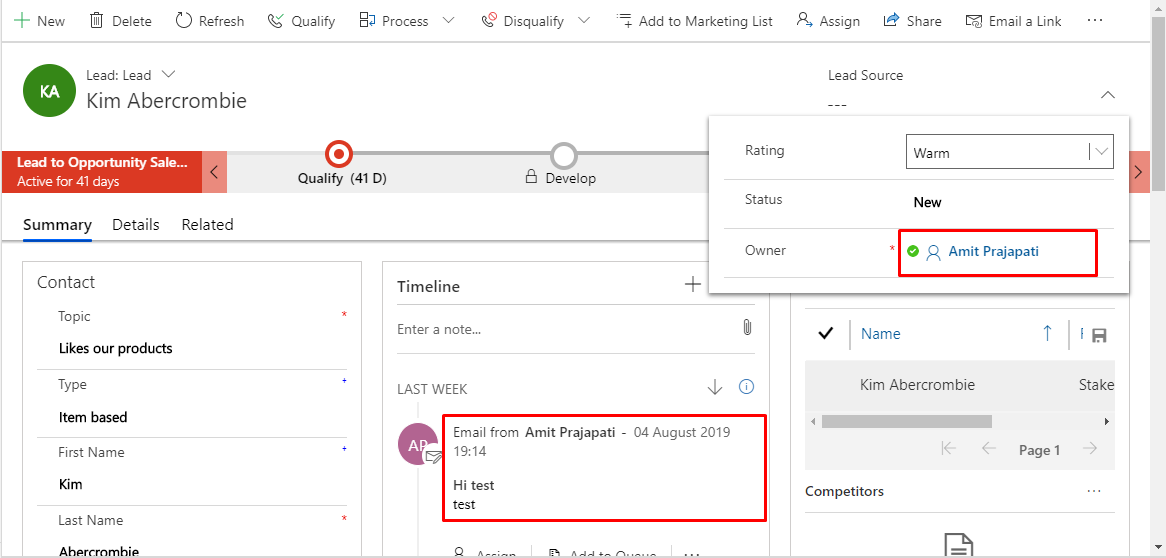Open the Related tab
The image size is (1166, 558).
pos(207,225)
